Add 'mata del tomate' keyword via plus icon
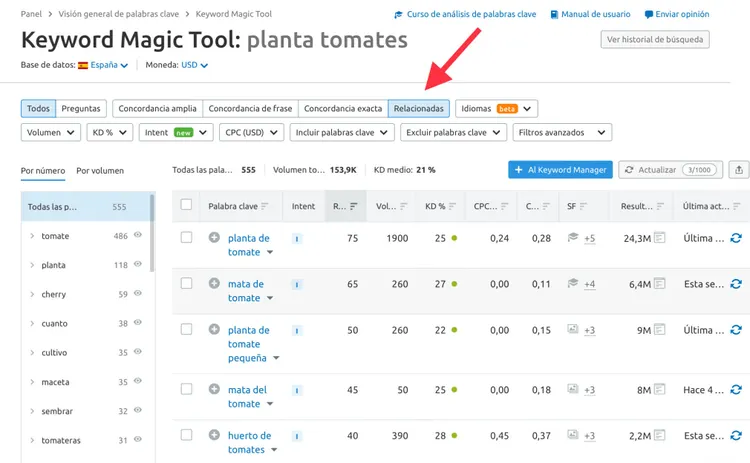 [x=214, y=389]
